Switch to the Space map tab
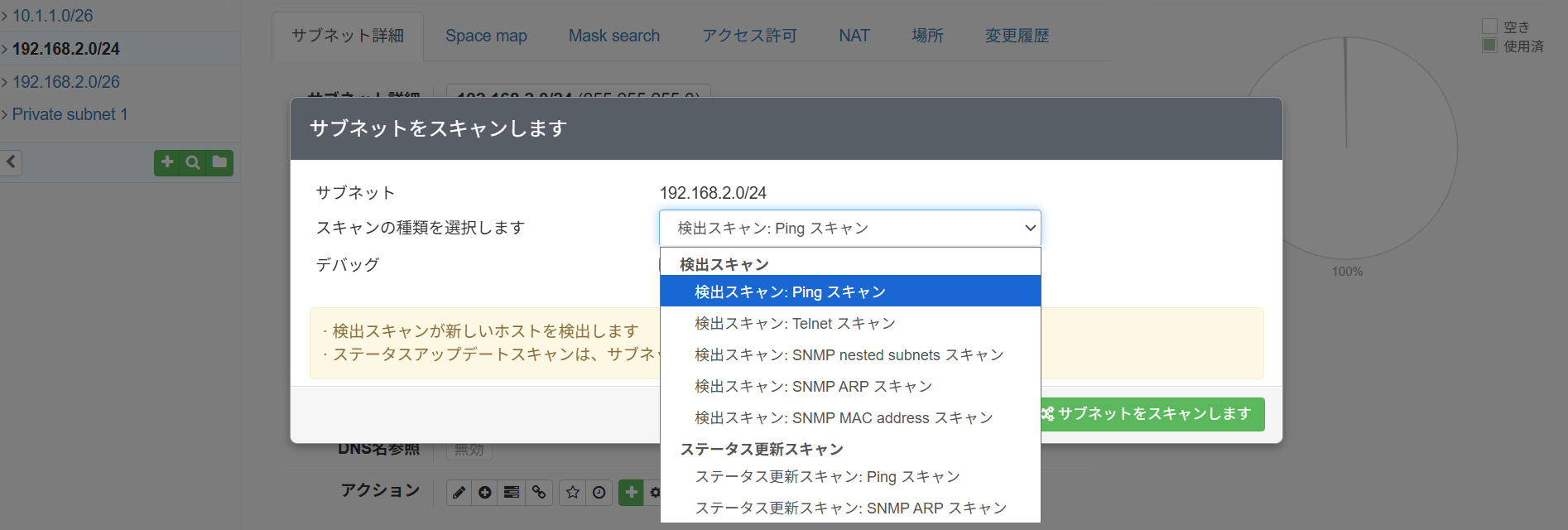The height and width of the screenshot is (530, 1568). (486, 36)
